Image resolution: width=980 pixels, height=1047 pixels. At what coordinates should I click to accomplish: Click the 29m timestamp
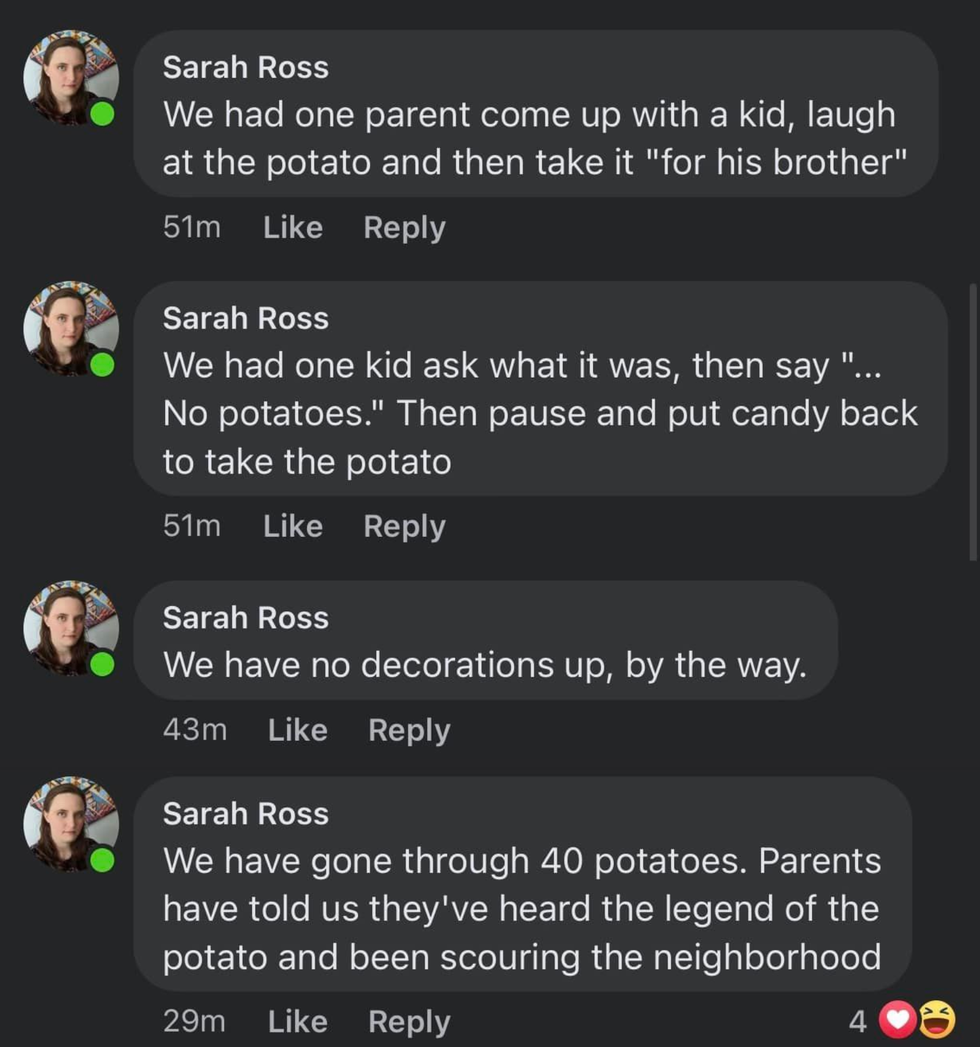pyautogui.click(x=194, y=1021)
